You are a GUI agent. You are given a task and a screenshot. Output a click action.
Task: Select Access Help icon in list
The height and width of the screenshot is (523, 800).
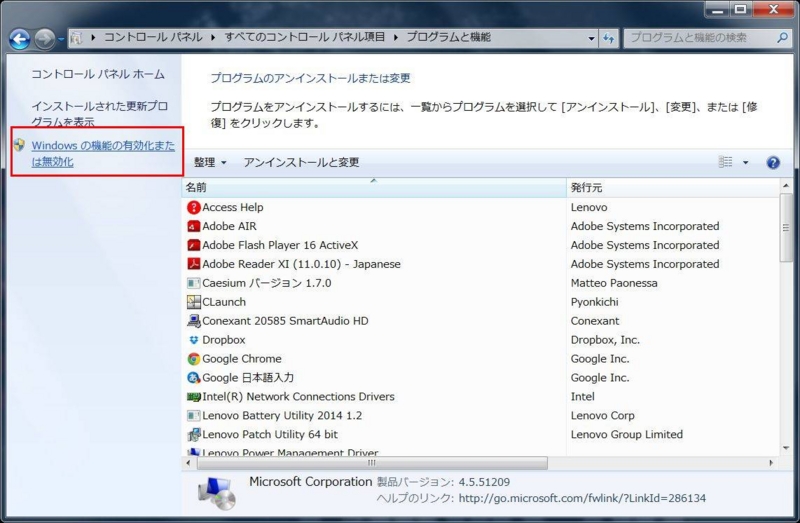pos(193,207)
